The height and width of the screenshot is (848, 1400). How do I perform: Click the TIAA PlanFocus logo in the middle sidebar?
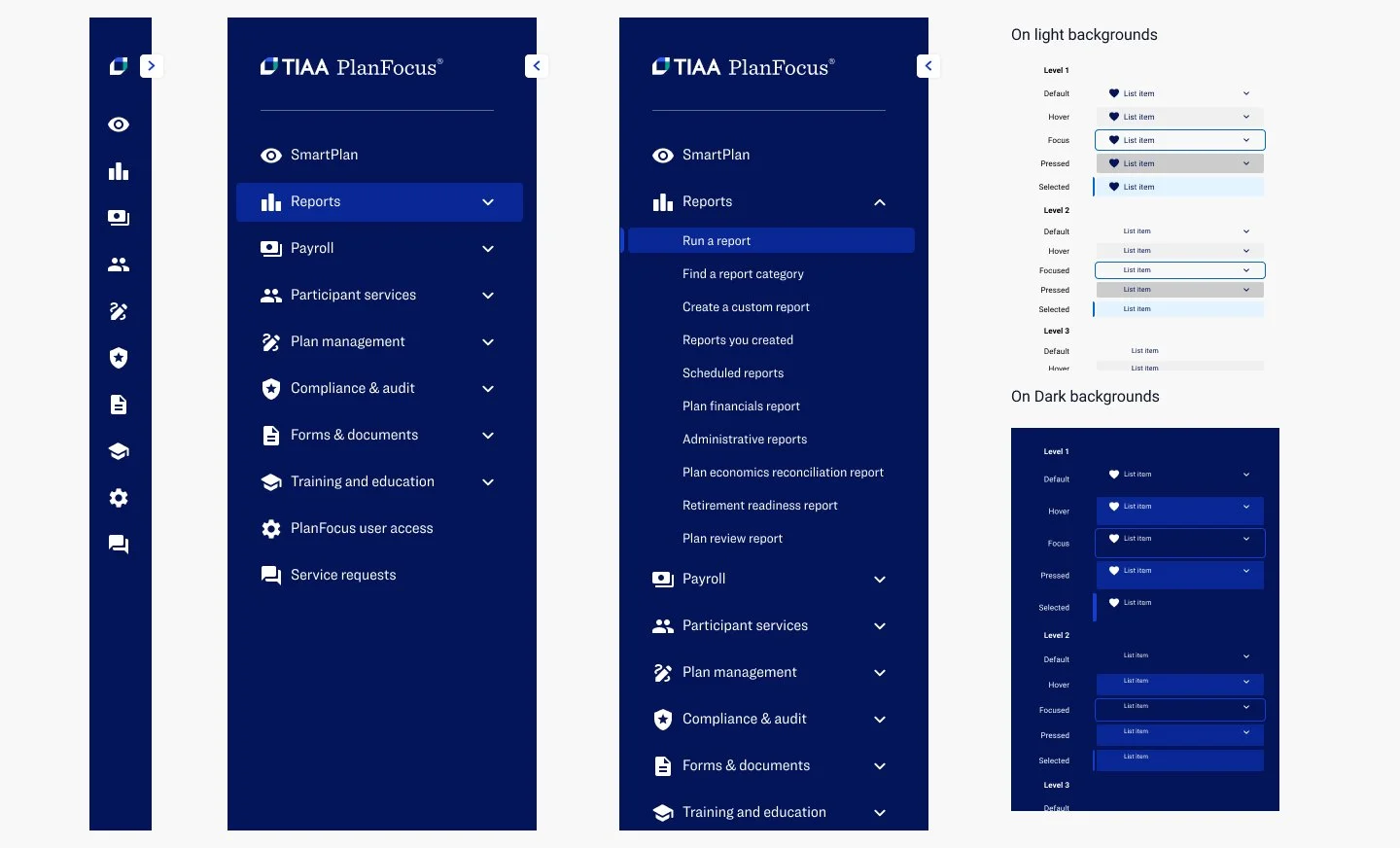pyautogui.click(x=352, y=67)
